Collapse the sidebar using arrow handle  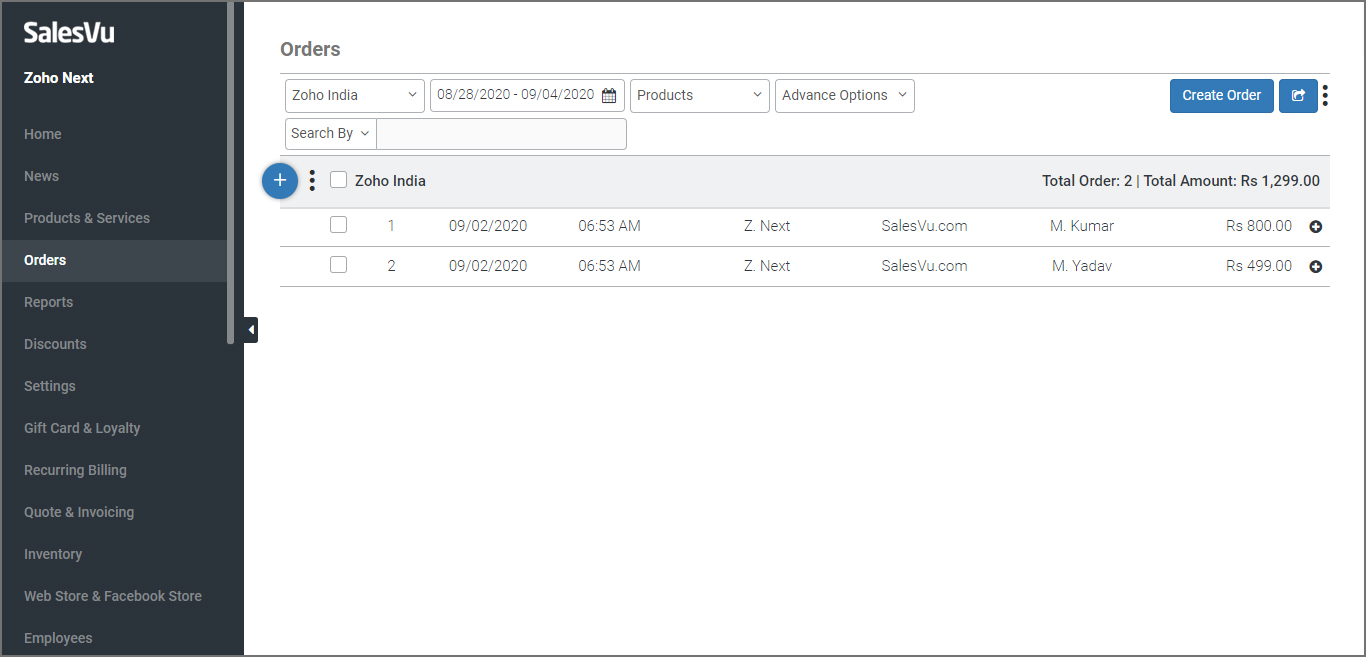pos(251,329)
